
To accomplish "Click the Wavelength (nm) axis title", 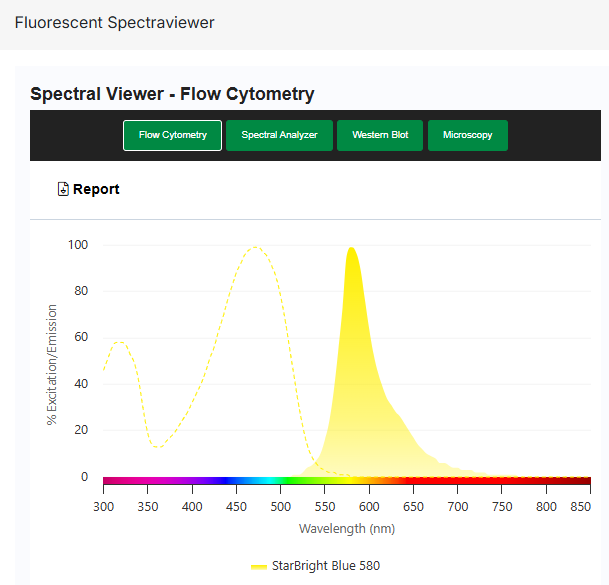I will pos(346,528).
